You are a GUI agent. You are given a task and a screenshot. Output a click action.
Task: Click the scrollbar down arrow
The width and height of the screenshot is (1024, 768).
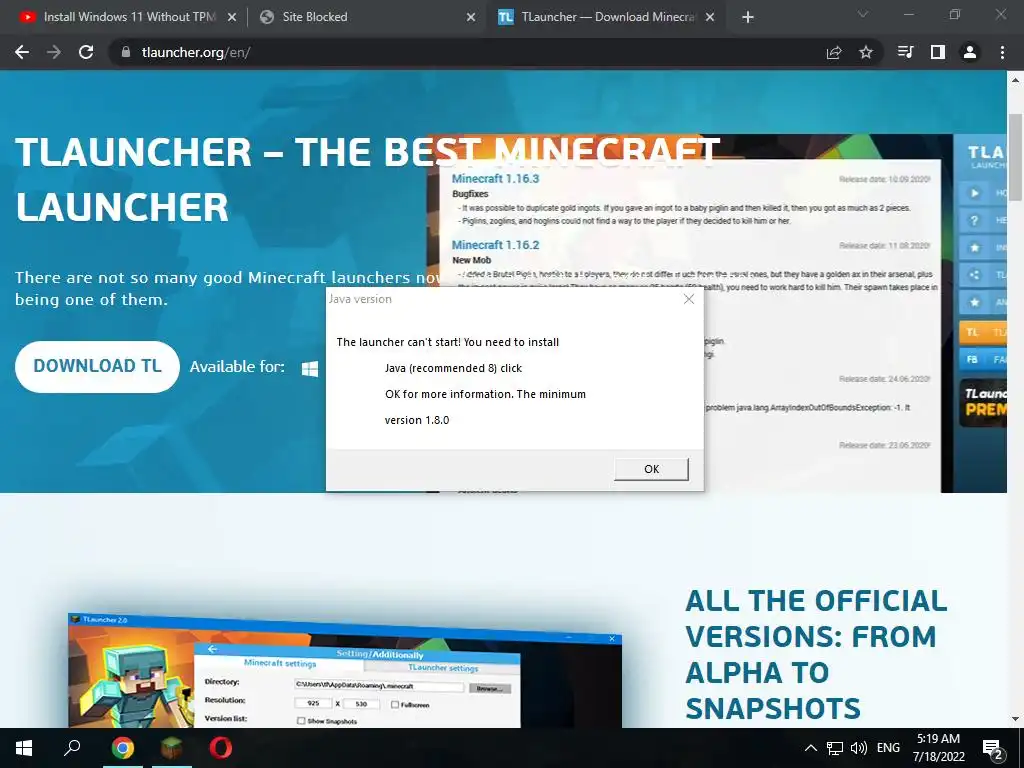click(1015, 719)
